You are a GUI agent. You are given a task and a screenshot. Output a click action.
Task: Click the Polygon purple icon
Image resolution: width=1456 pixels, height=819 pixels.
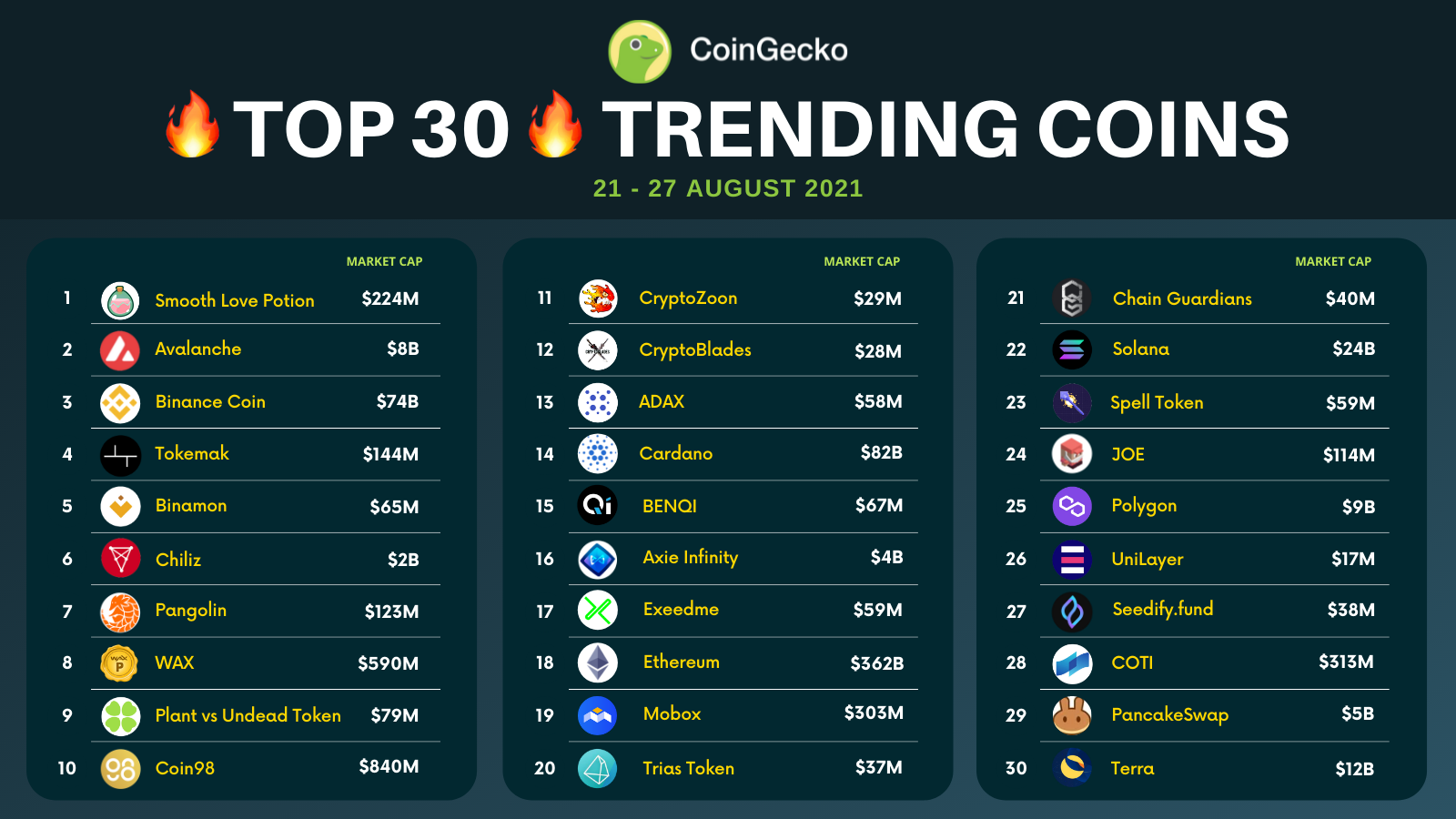coord(1072,507)
